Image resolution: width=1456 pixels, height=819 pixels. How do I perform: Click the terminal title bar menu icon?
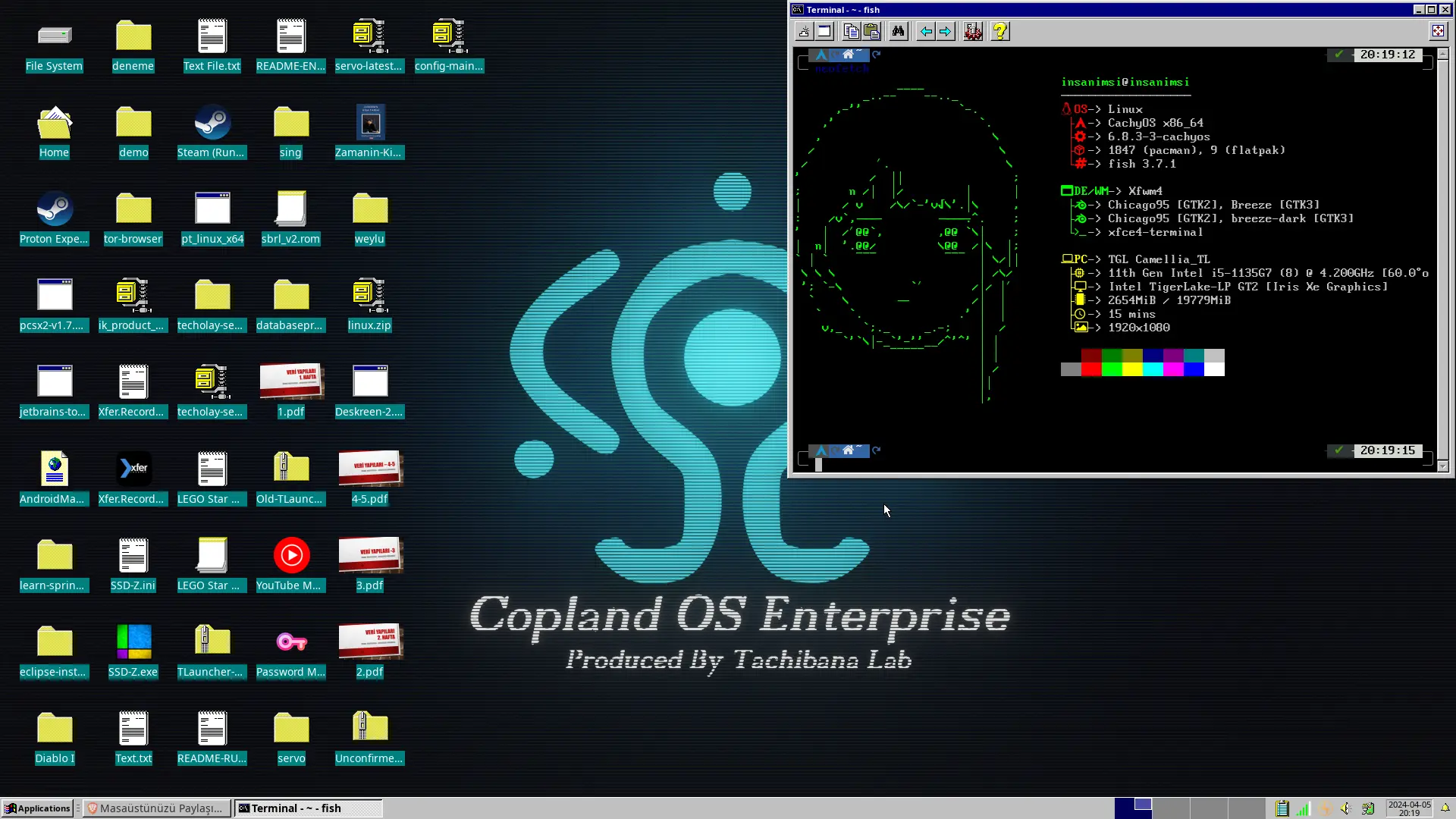pyautogui.click(x=797, y=10)
